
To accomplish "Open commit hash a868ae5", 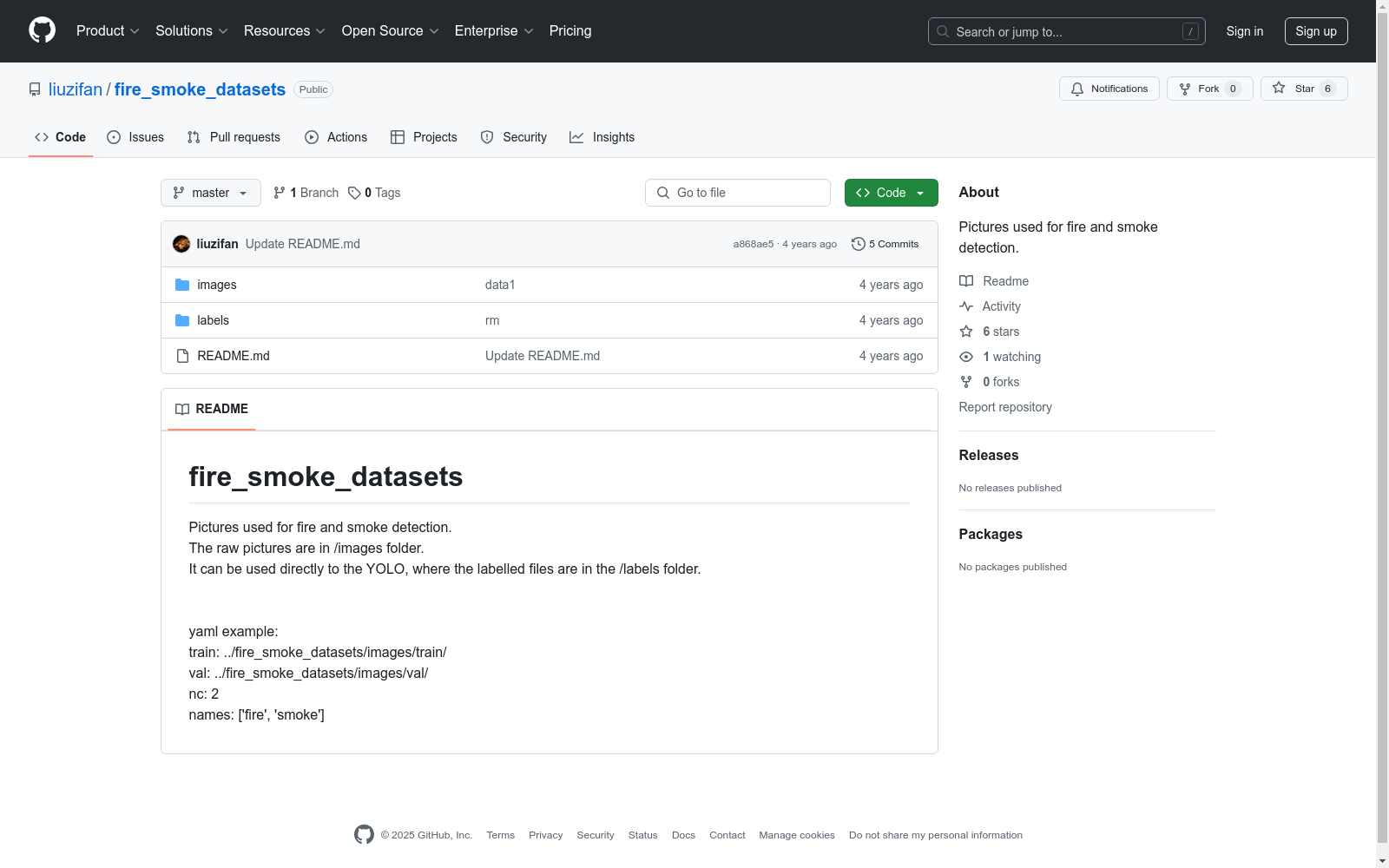I will pos(754,244).
